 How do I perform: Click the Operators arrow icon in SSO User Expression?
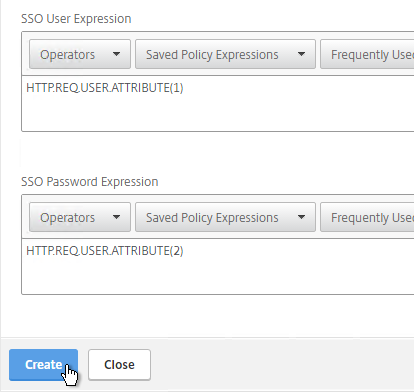[116, 54]
